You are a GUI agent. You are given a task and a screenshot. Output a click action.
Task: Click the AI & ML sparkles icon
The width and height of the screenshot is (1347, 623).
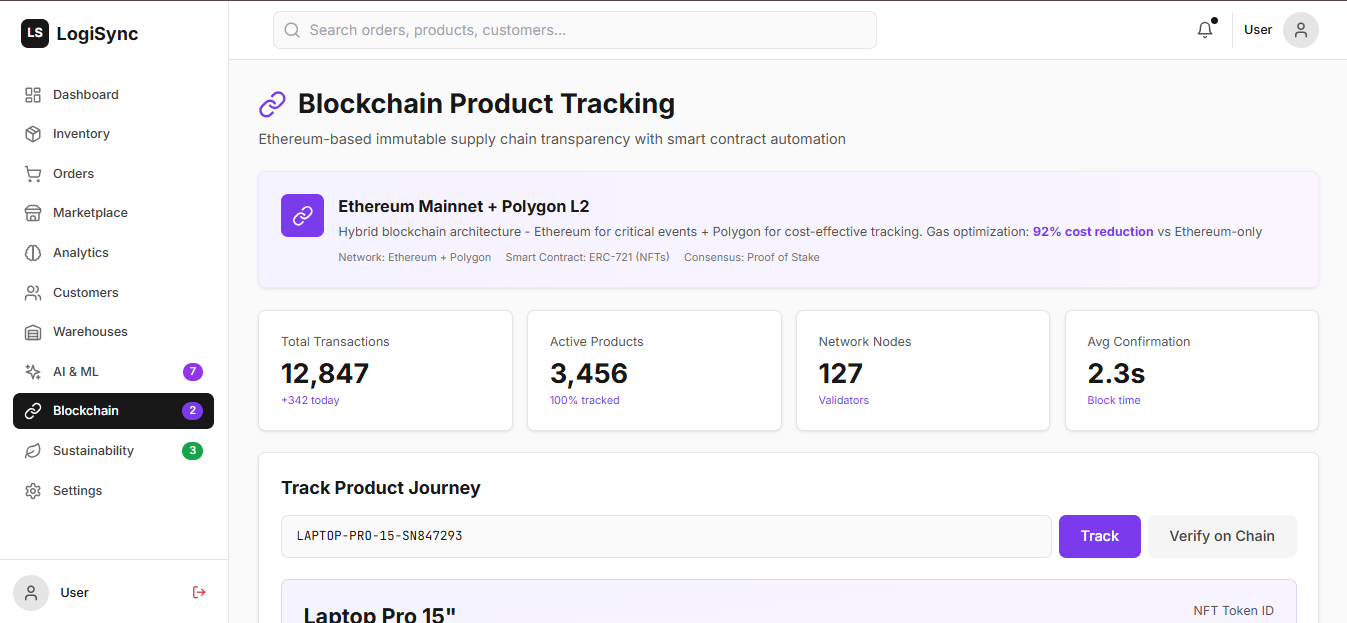(x=33, y=372)
